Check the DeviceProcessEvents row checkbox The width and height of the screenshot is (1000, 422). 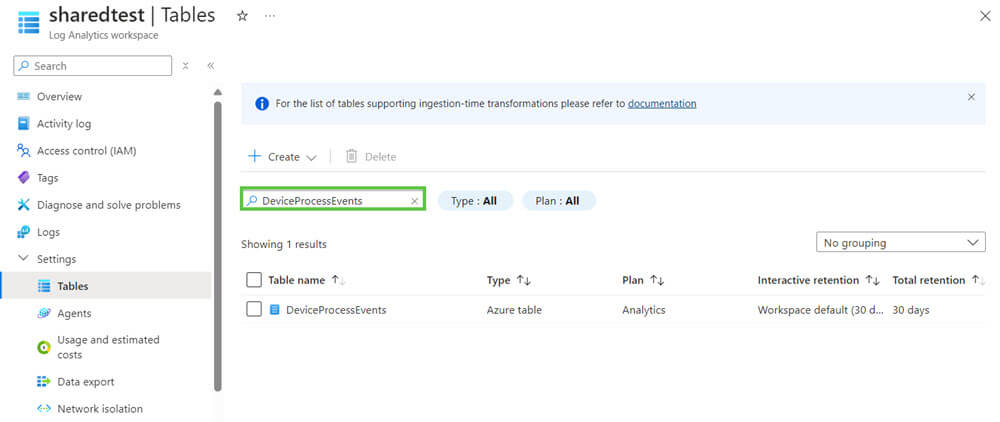click(x=254, y=309)
